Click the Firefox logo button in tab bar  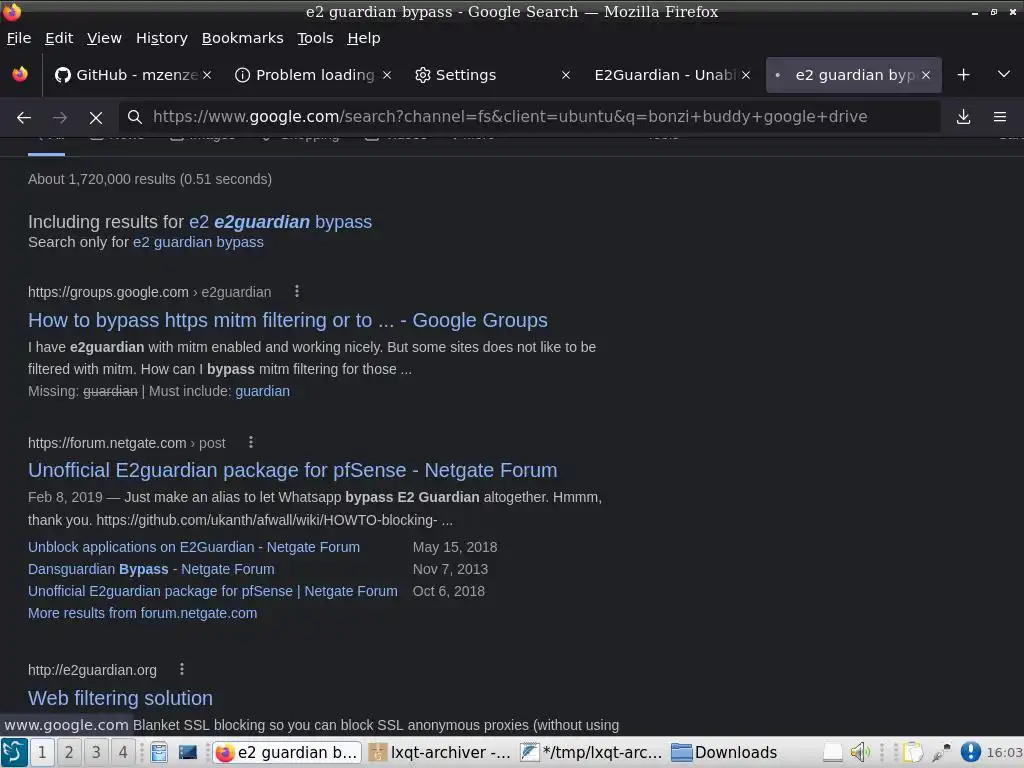pos(20,74)
